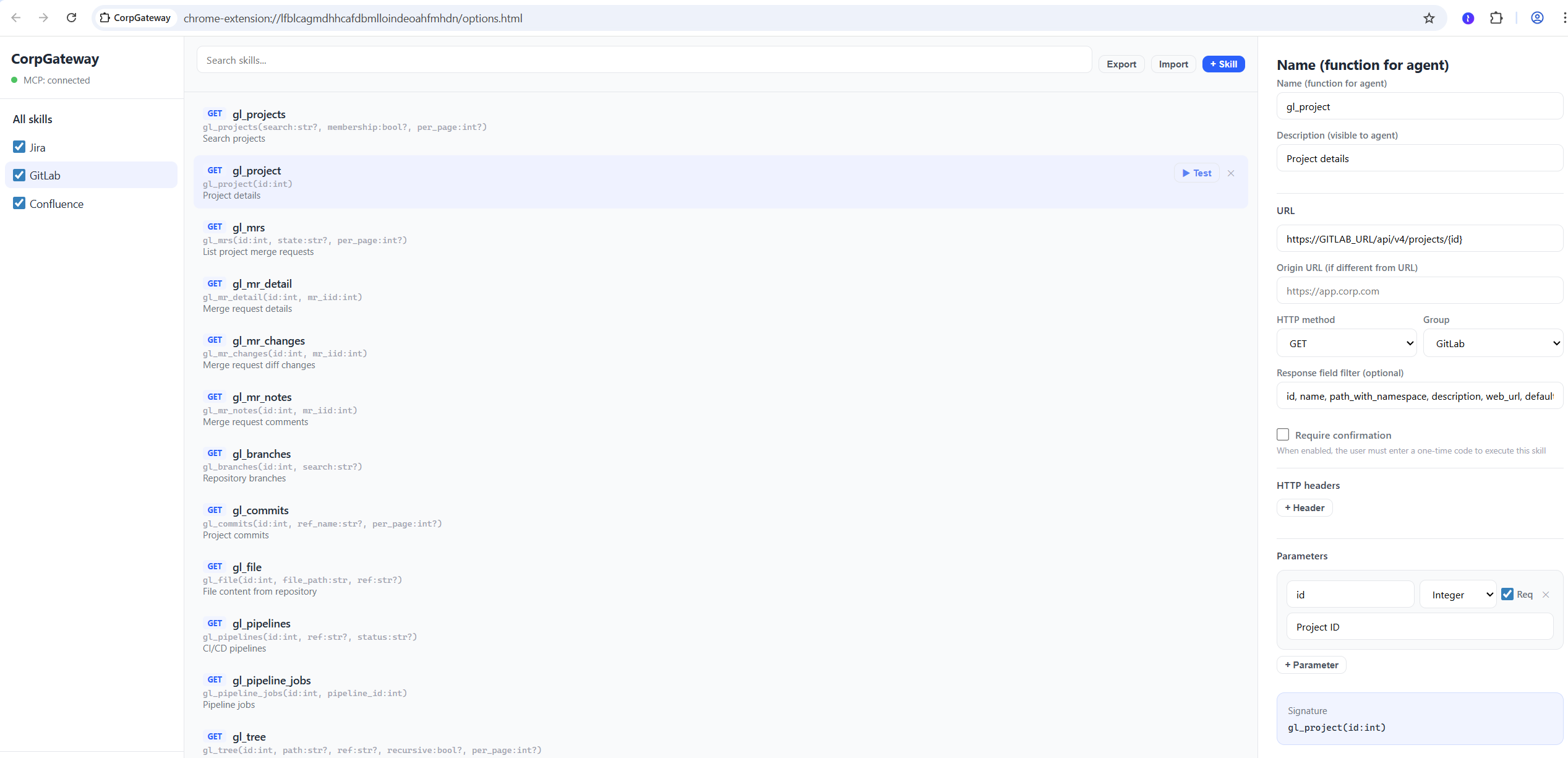Focus the Search skills input

(644, 60)
